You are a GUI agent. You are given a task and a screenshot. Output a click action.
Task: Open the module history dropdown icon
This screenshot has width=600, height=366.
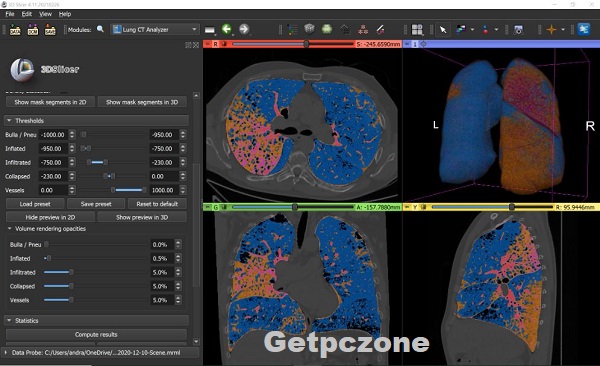[209, 29]
